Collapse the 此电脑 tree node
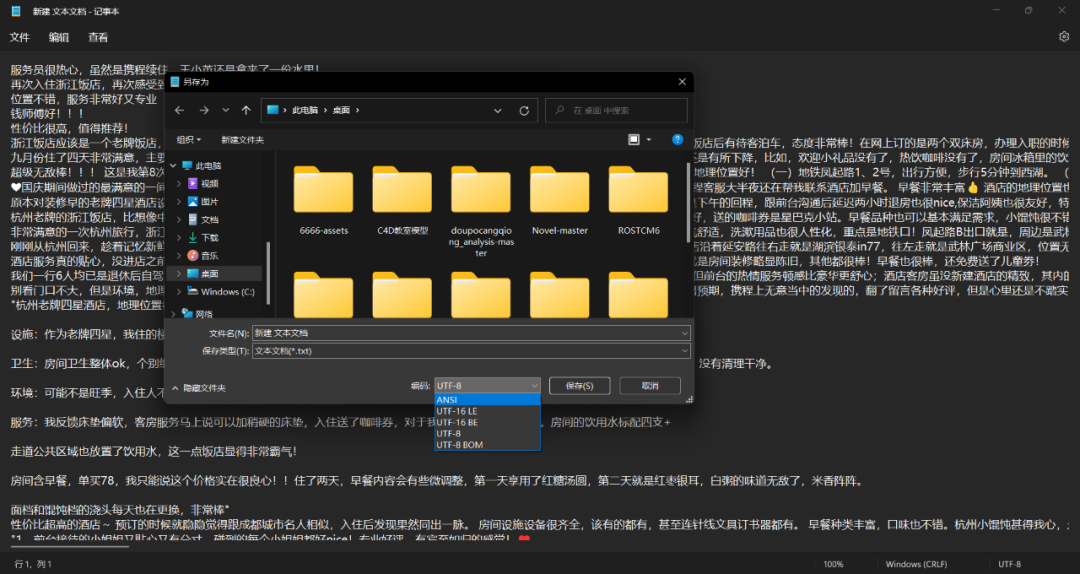 [173, 166]
